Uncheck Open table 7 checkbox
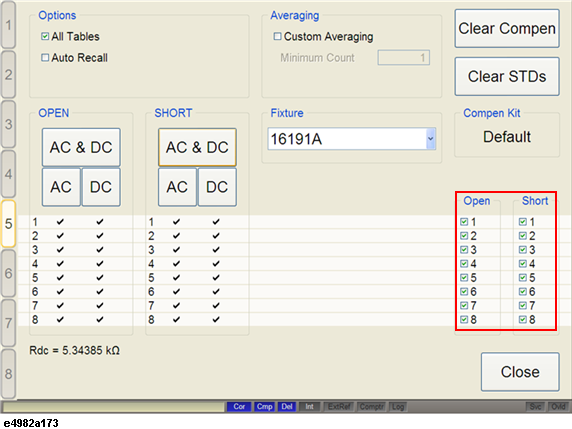 click(464, 305)
